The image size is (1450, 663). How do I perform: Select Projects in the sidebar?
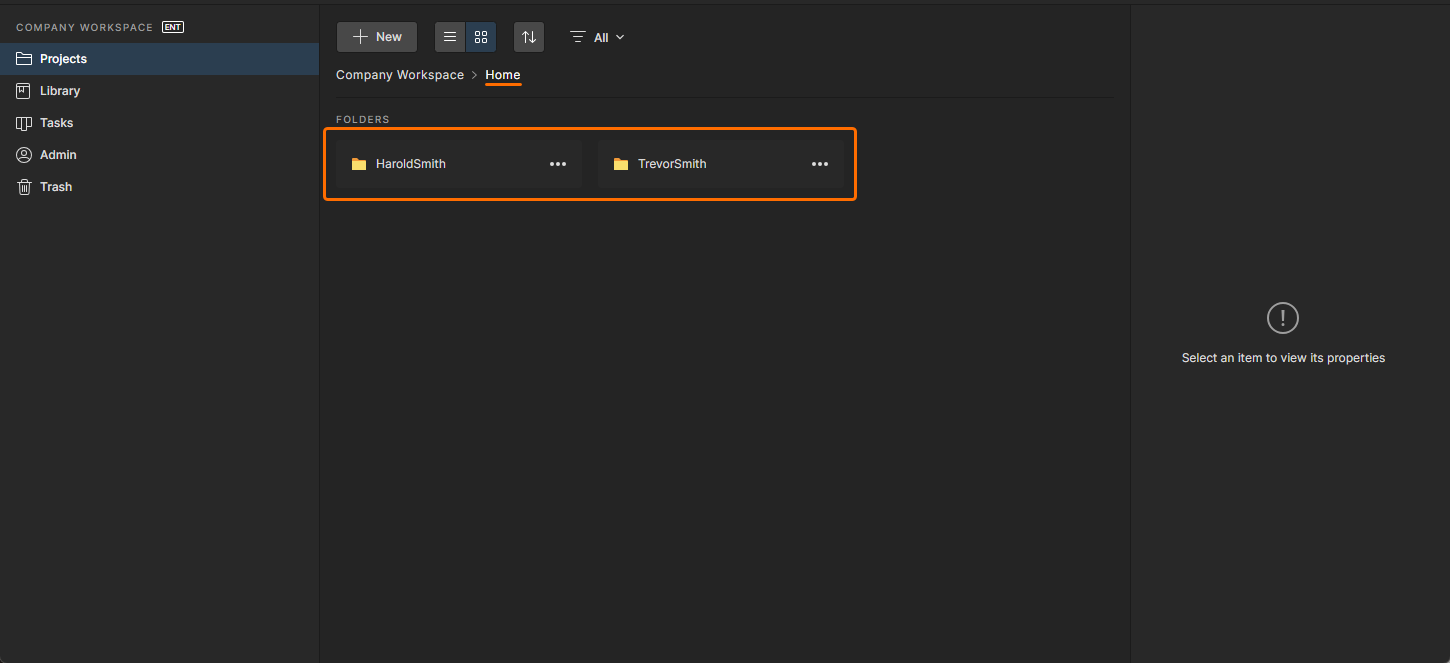(x=160, y=59)
